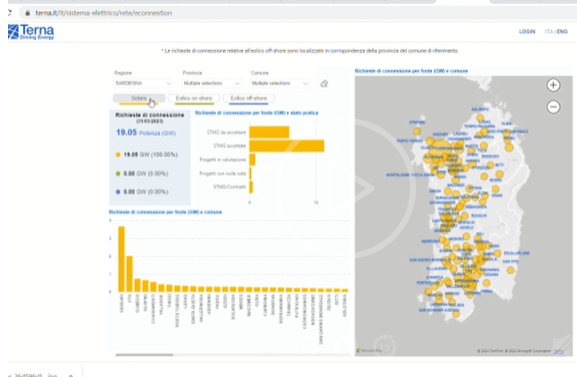
Task: Open the Regione dropdown showing SARDEGNA
Action: [143, 84]
